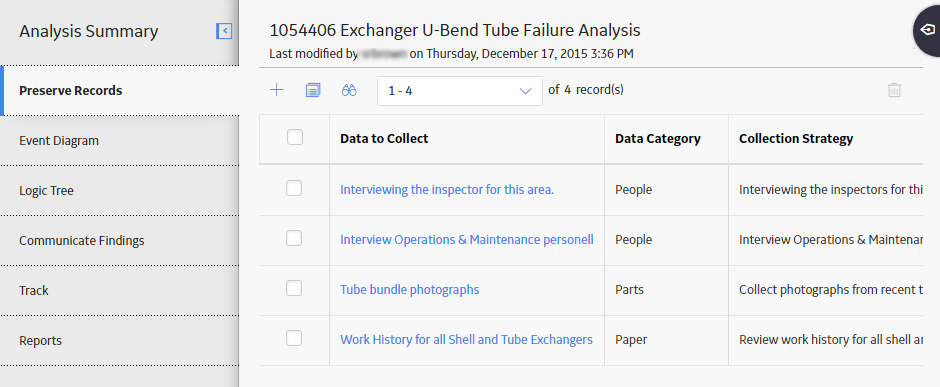Switch to the Logic Tree section

(120, 191)
